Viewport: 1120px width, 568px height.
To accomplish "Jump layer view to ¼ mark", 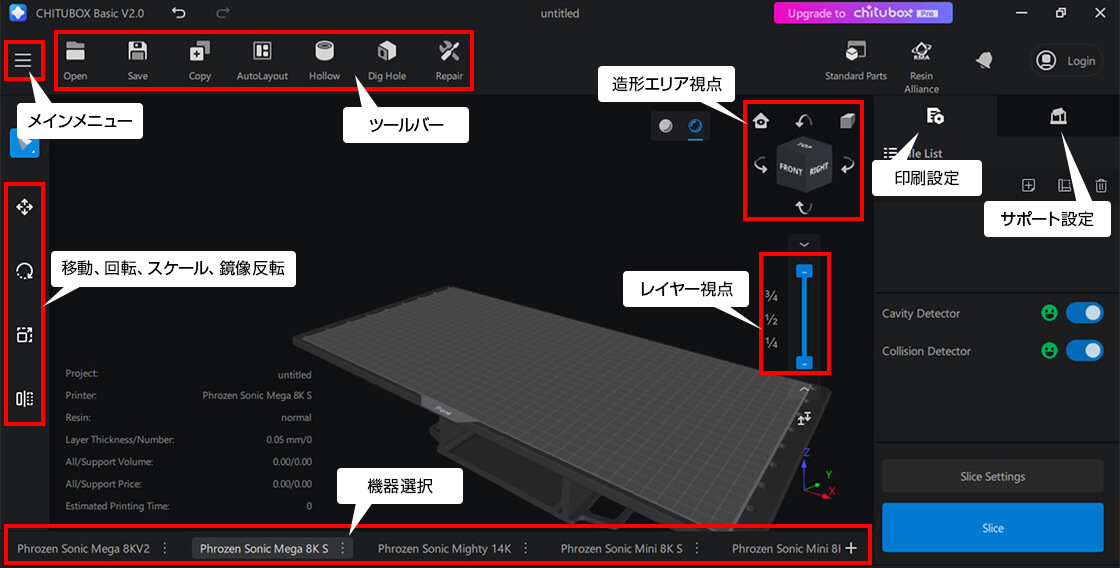I will 771,343.
